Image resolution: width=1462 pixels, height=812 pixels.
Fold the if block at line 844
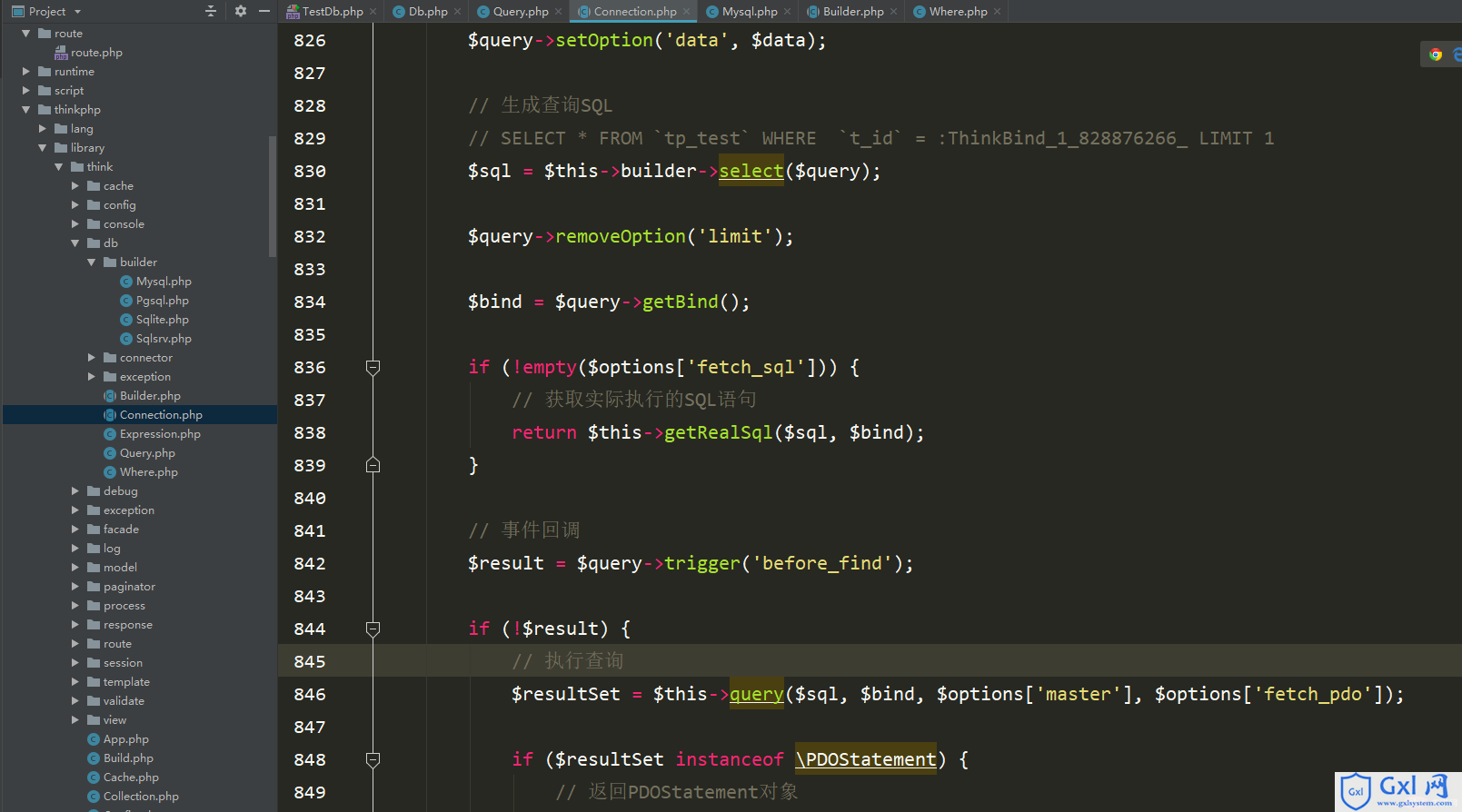(x=373, y=629)
